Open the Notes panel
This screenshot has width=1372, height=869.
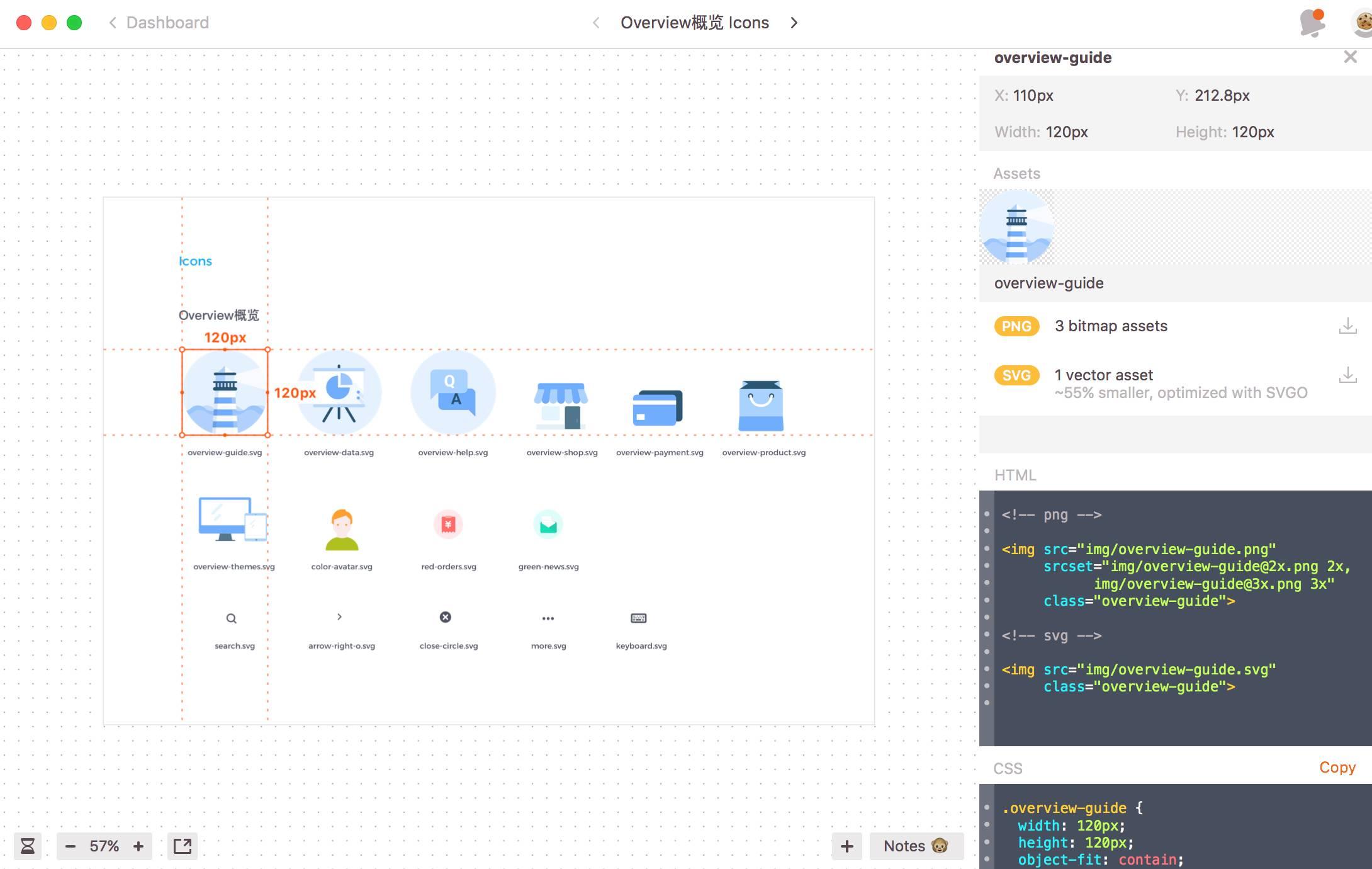click(x=916, y=846)
